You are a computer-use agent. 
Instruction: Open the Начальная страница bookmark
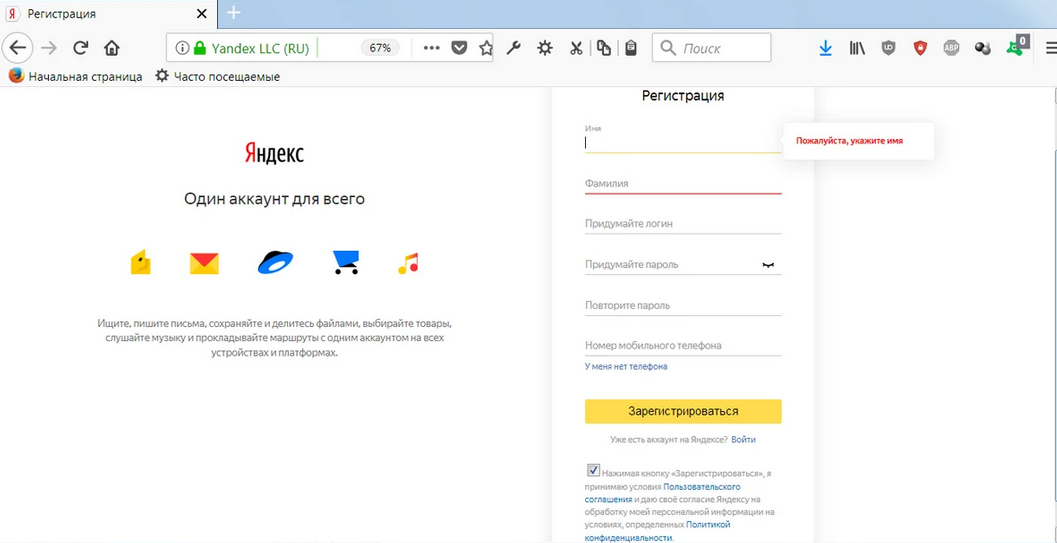pyautogui.click(x=76, y=76)
